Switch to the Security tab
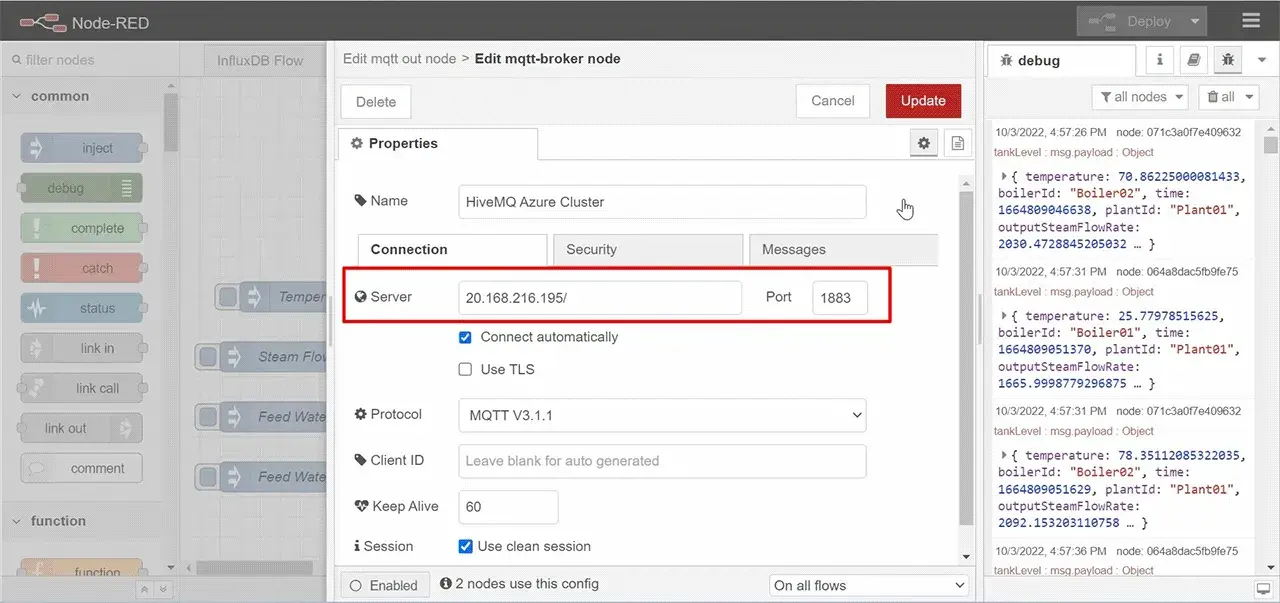The width and height of the screenshot is (1280, 603). tap(646, 249)
